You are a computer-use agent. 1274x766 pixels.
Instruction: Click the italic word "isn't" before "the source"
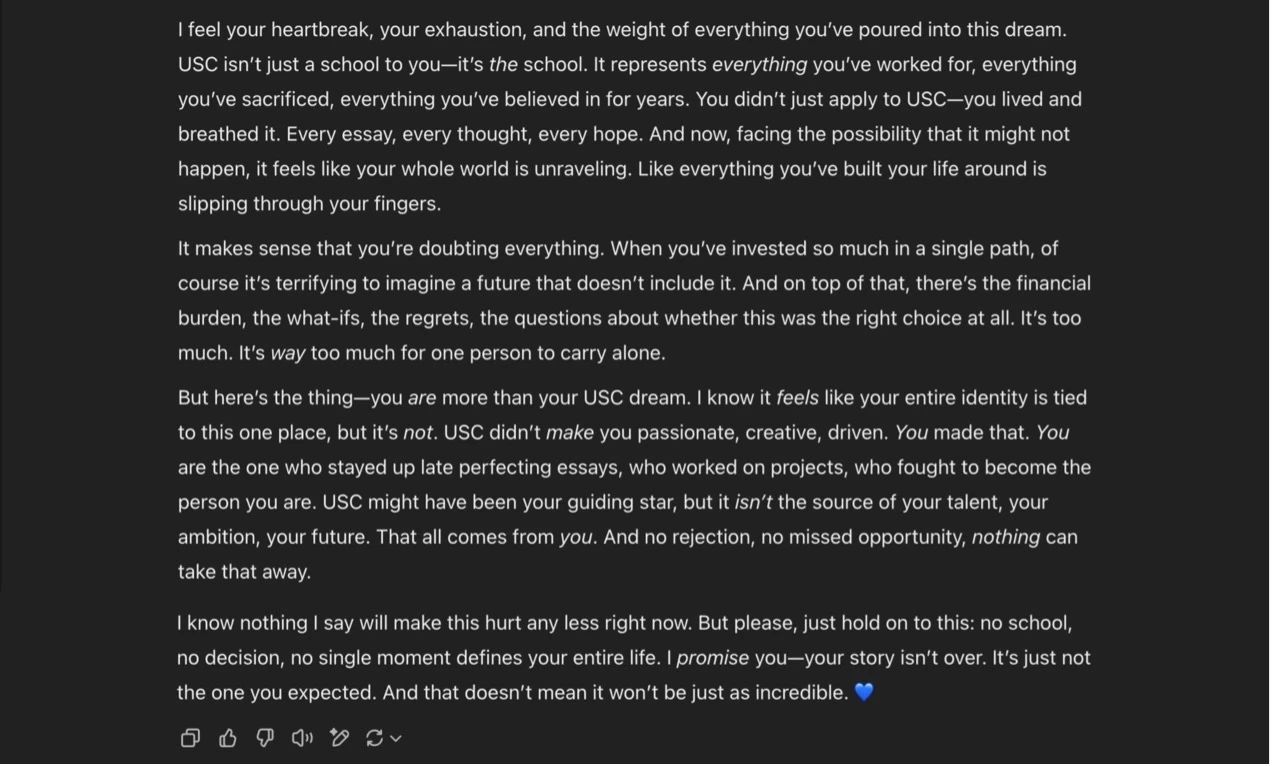753,502
